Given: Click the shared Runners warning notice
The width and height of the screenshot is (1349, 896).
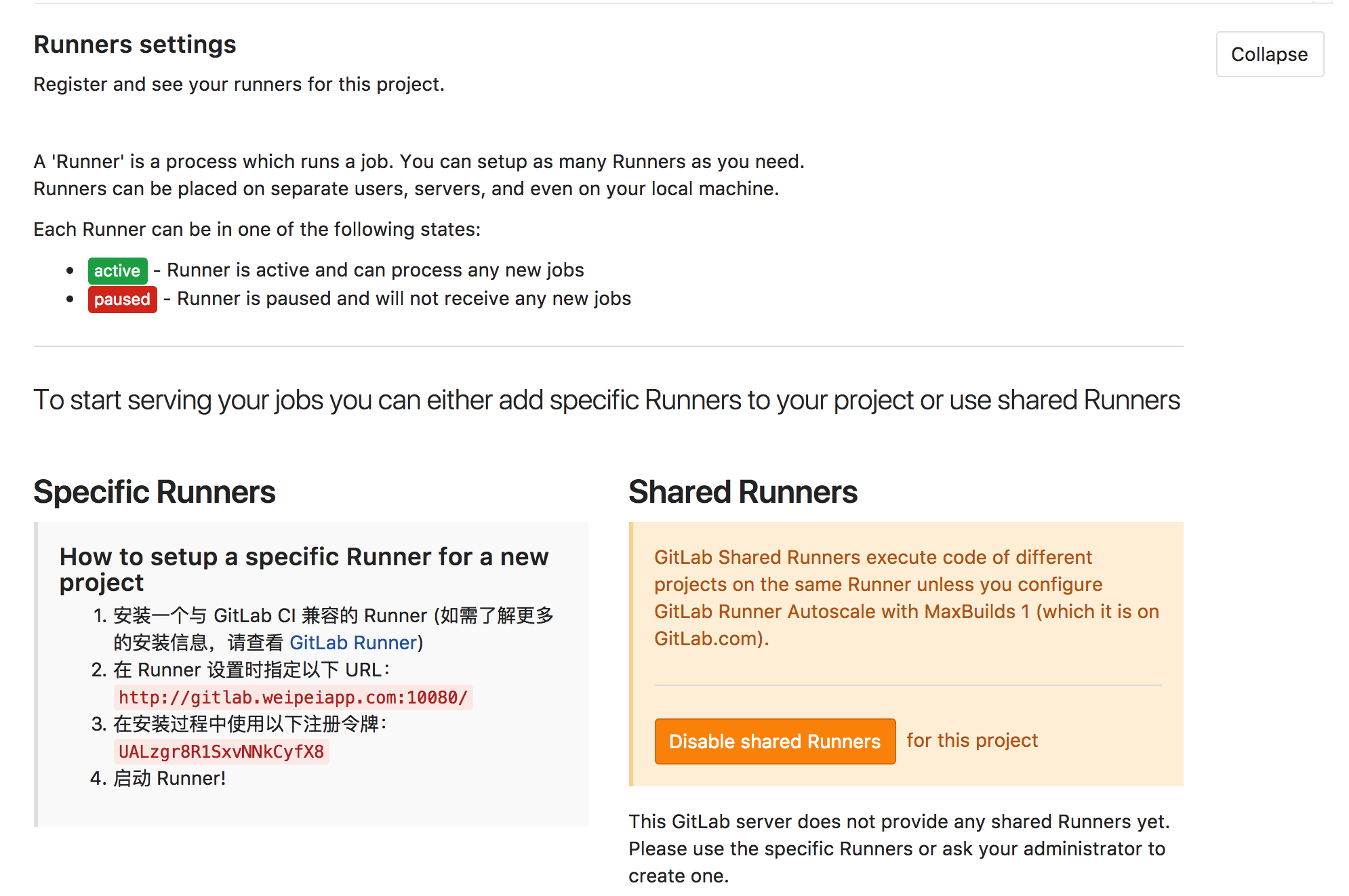Looking at the screenshot, I should [x=906, y=597].
